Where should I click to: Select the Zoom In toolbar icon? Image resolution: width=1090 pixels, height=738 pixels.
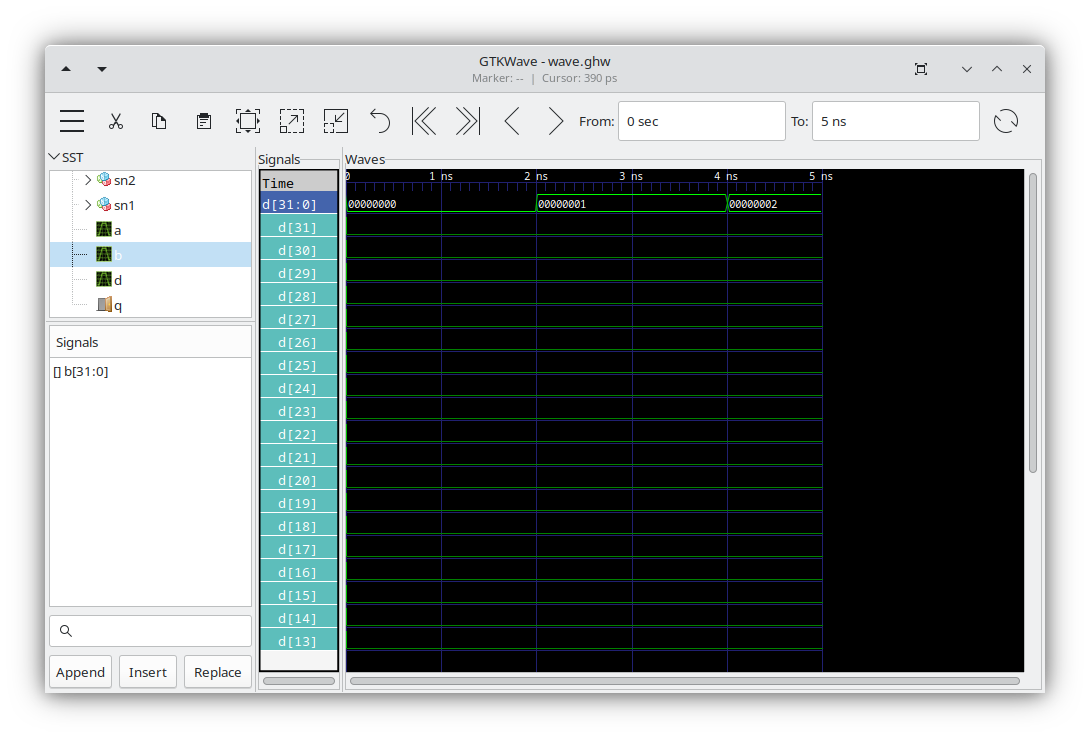pos(291,120)
